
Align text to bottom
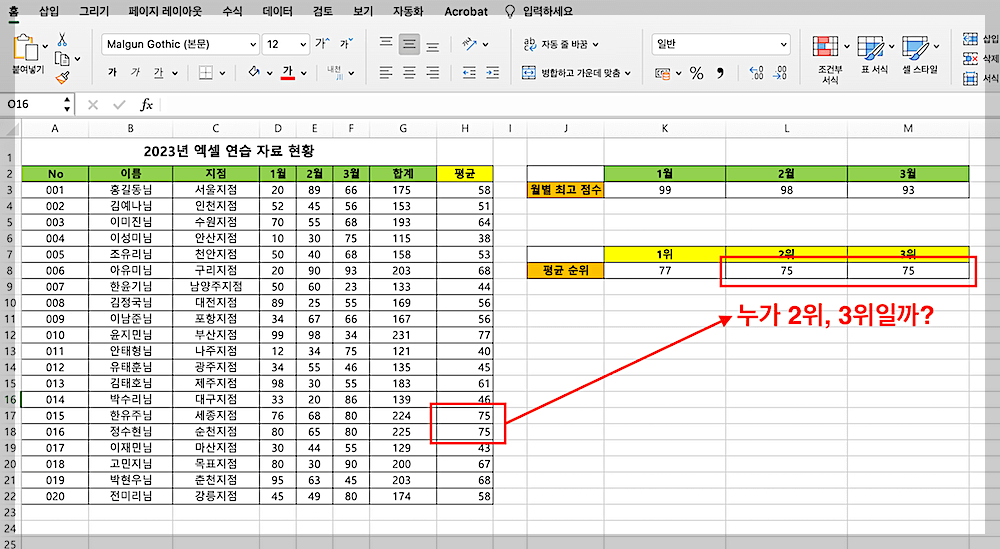click(x=432, y=45)
